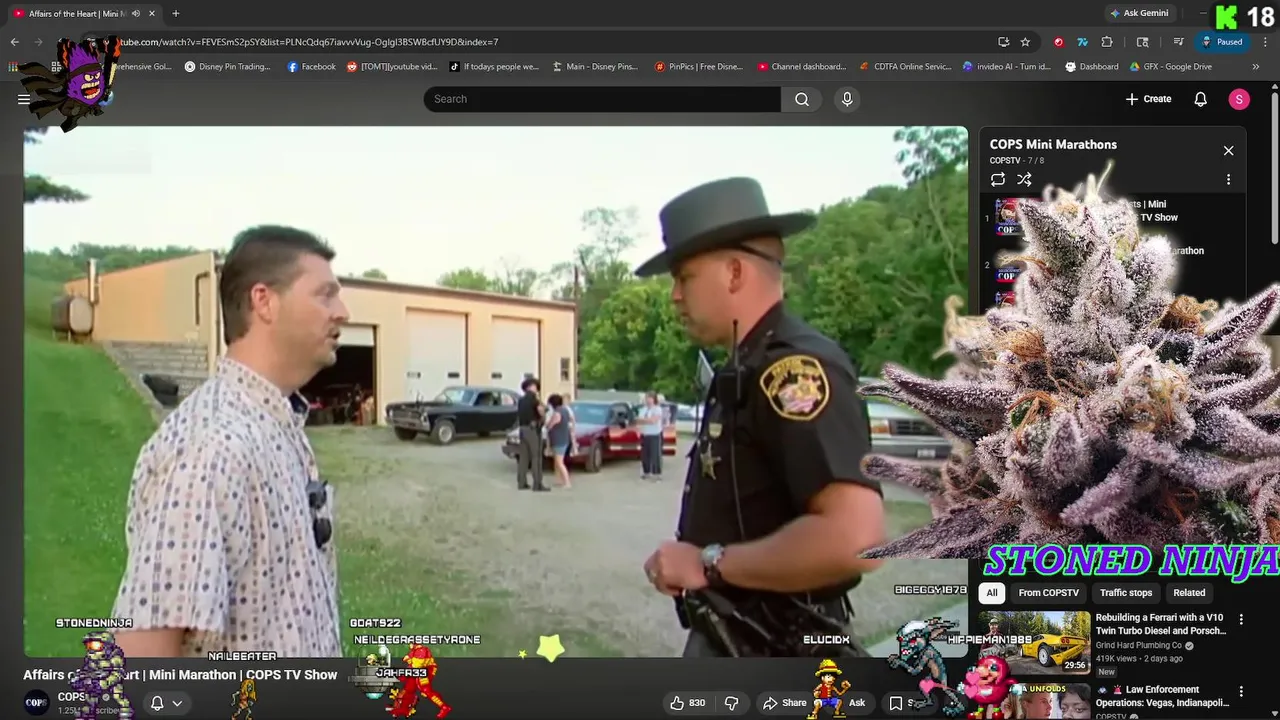Close the COPS Mini Marathons playlist panel
Screen dimensions: 1280x720
tap(1228, 151)
